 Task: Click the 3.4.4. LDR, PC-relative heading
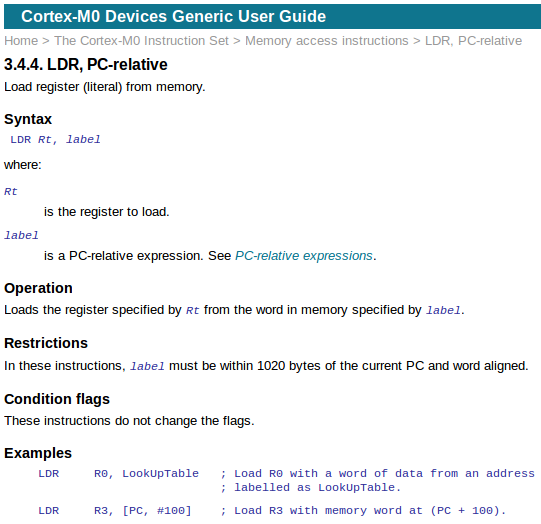[x=86, y=65]
